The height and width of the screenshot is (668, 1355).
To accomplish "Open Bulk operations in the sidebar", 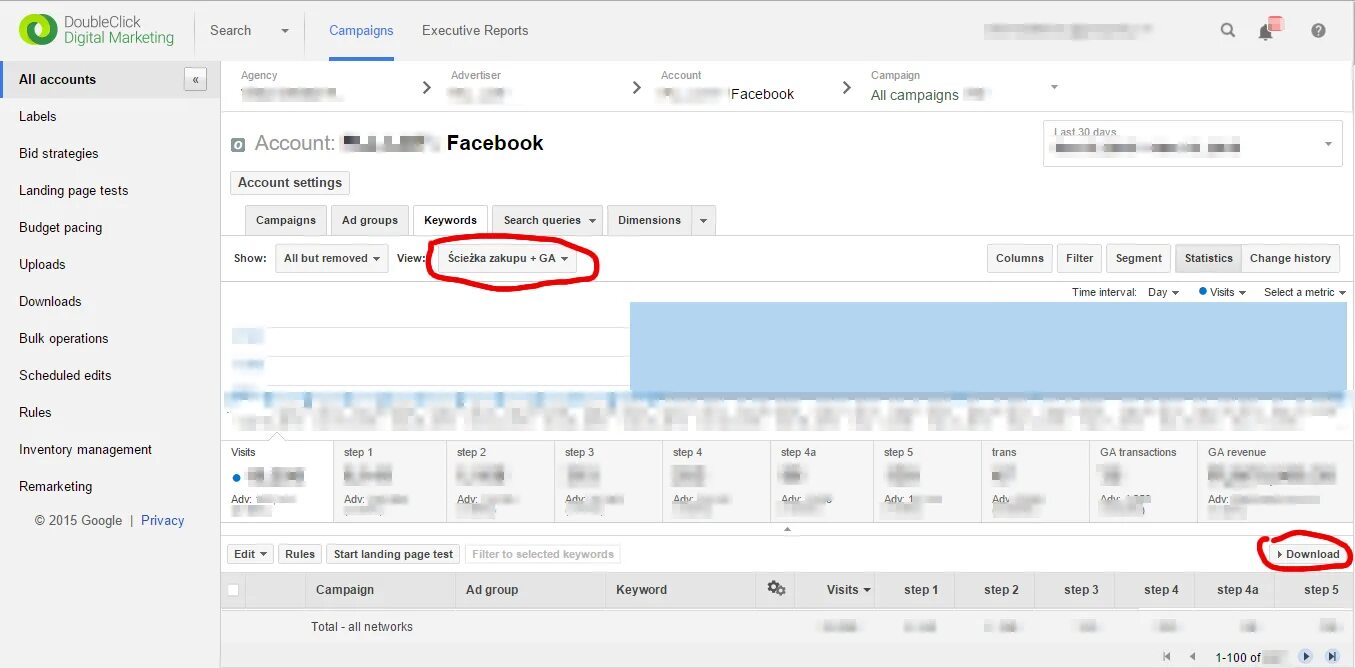I will point(64,339).
